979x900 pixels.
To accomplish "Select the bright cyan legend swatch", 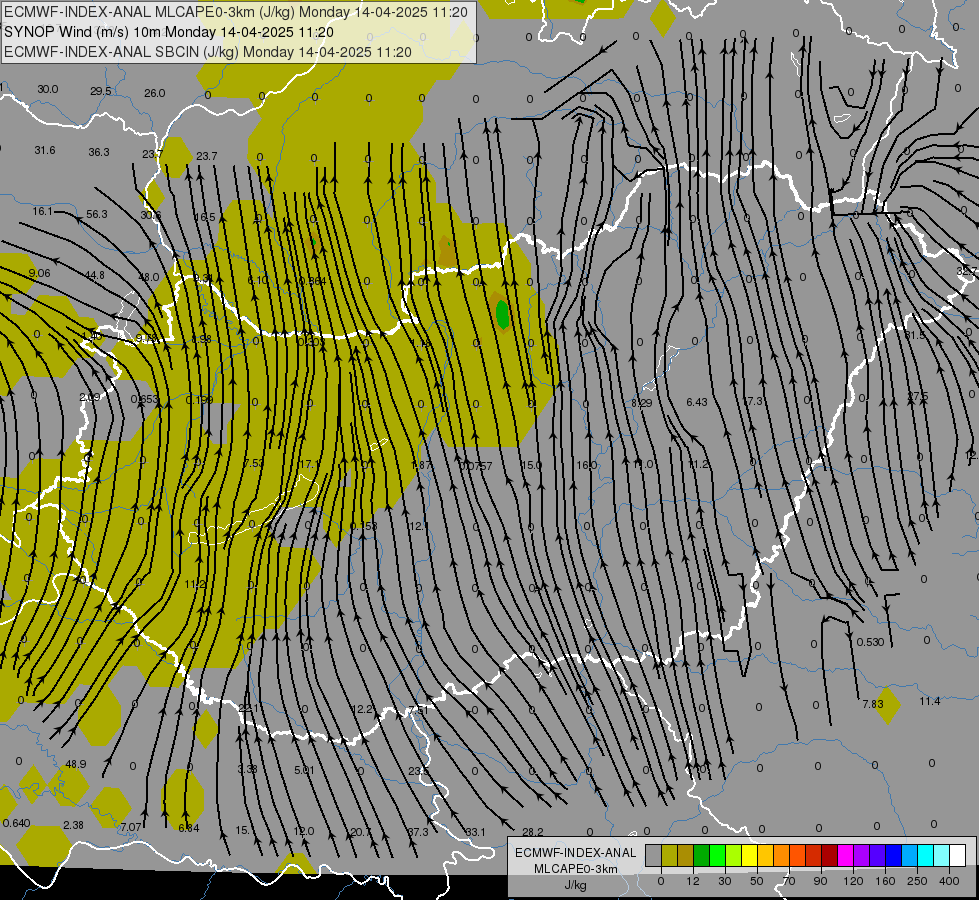I will click(925, 855).
